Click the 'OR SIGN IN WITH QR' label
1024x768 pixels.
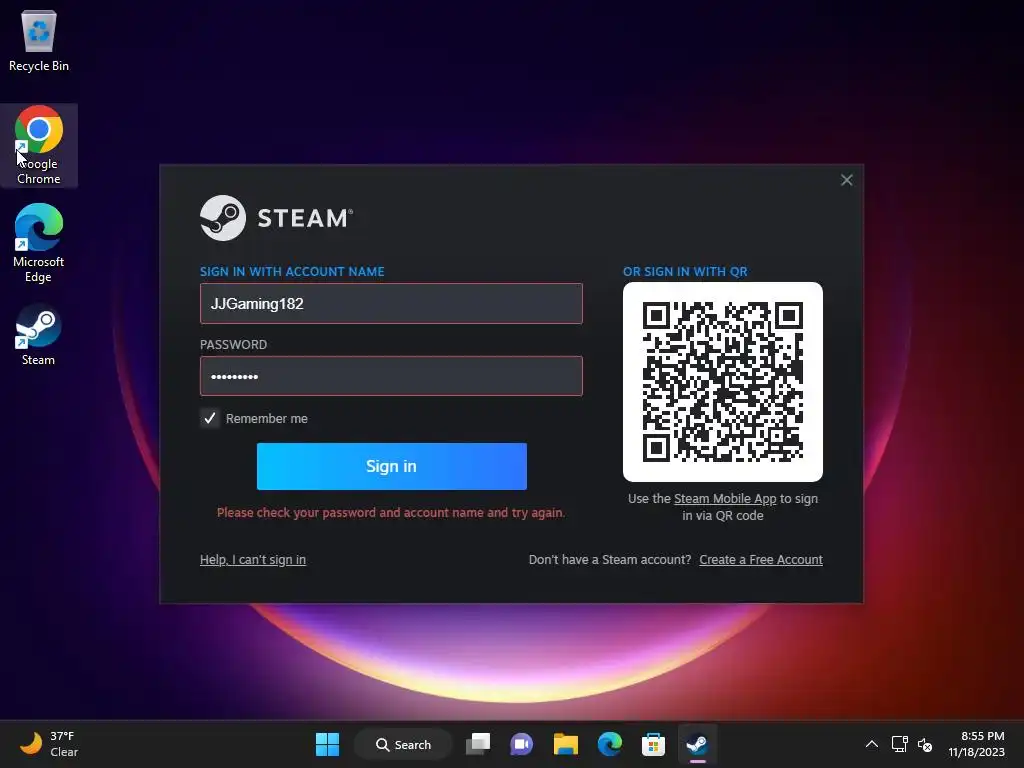click(685, 272)
